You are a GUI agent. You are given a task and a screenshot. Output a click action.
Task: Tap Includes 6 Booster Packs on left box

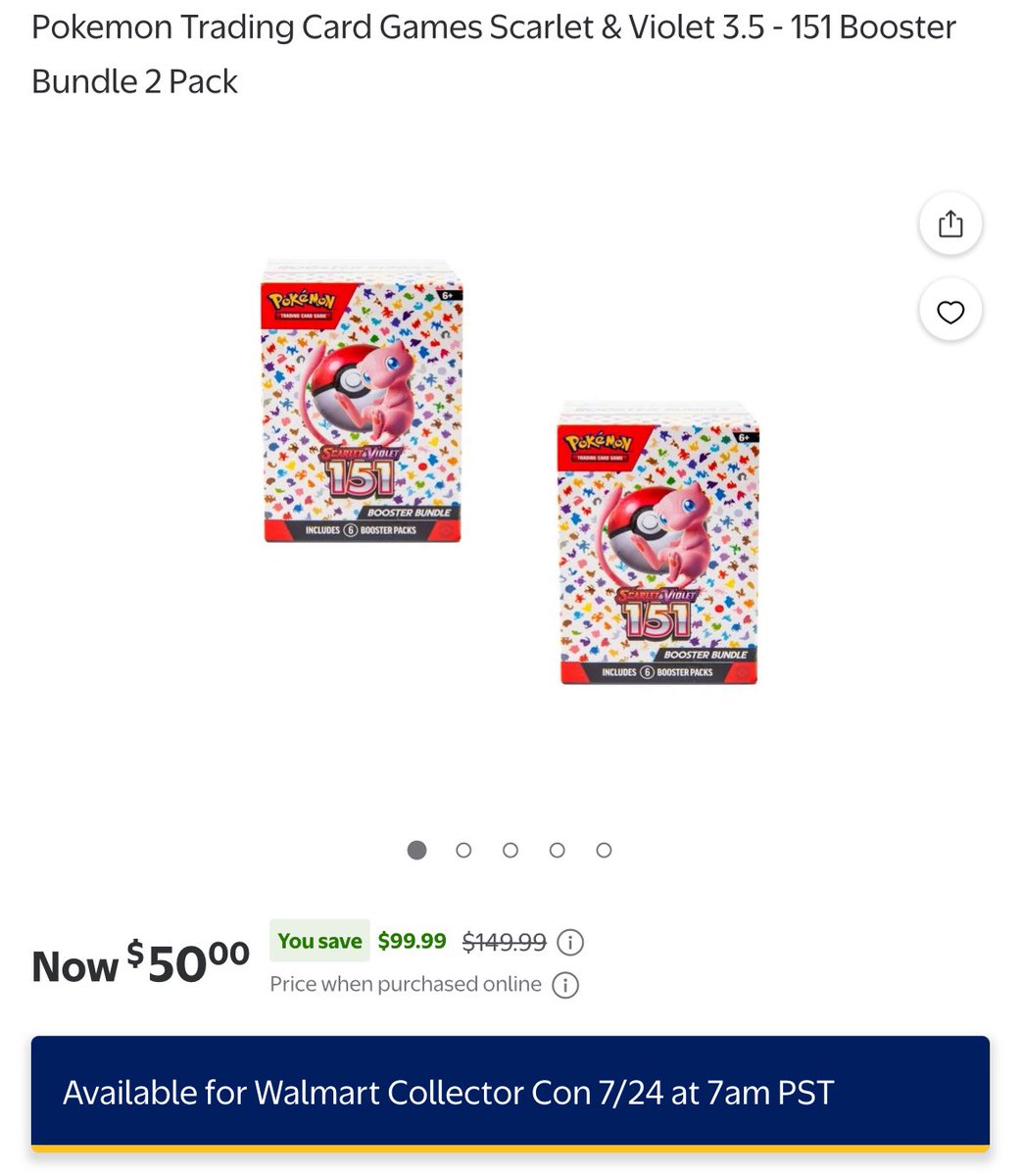(362, 530)
